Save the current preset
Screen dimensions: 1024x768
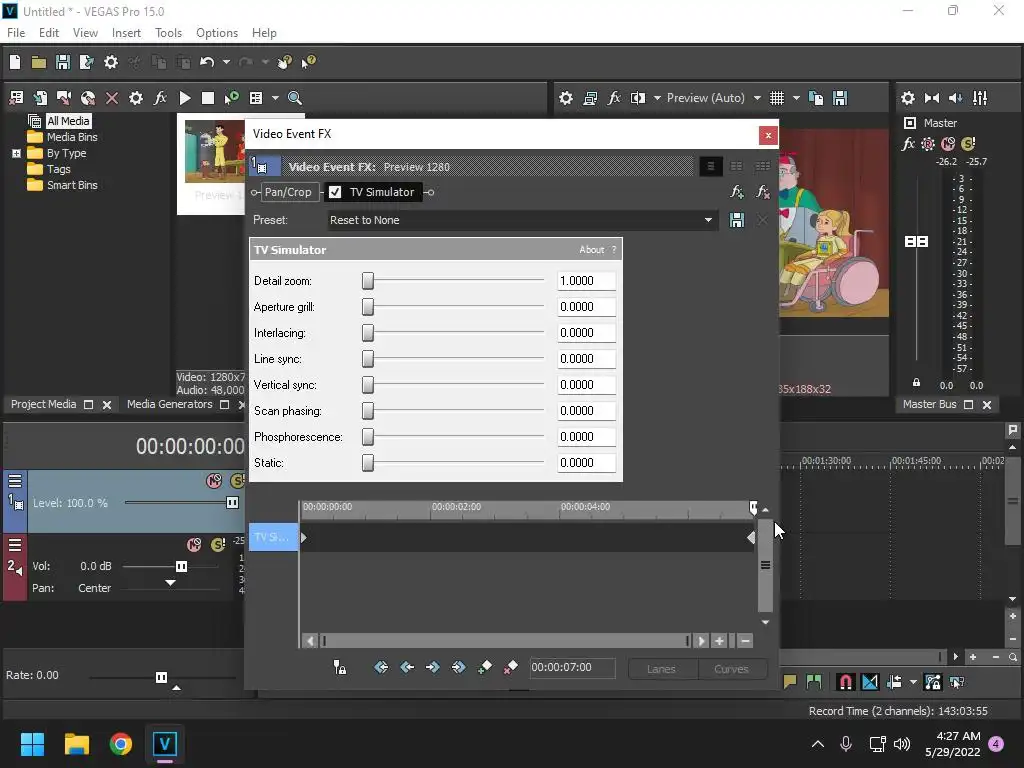tap(737, 220)
